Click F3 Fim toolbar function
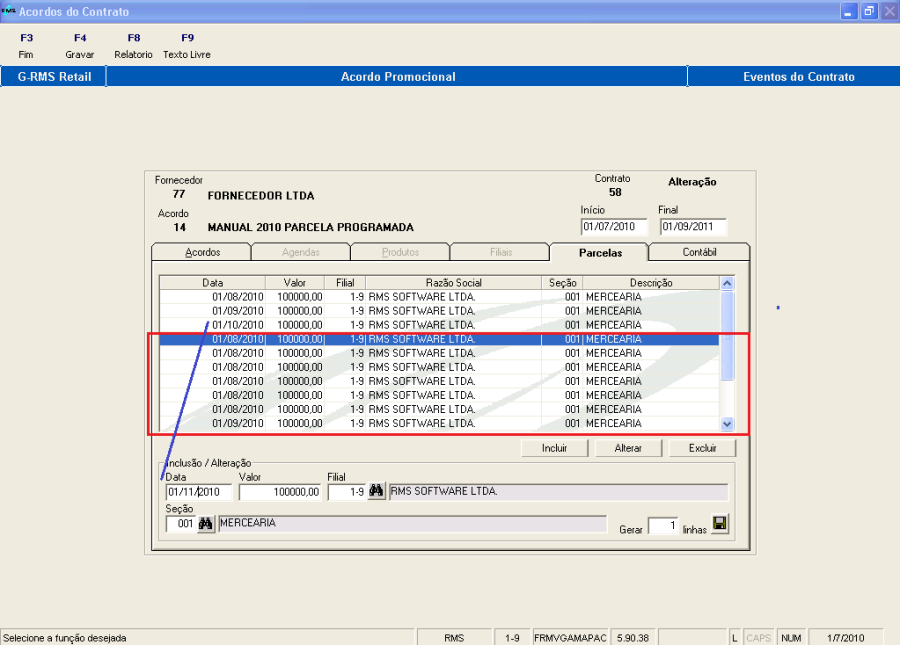Image resolution: width=900 pixels, height=645 pixels. (26, 46)
